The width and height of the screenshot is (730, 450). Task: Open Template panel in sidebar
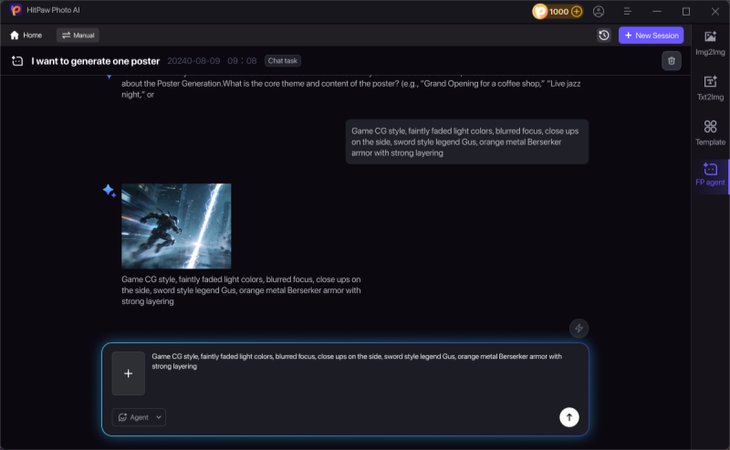[710, 133]
